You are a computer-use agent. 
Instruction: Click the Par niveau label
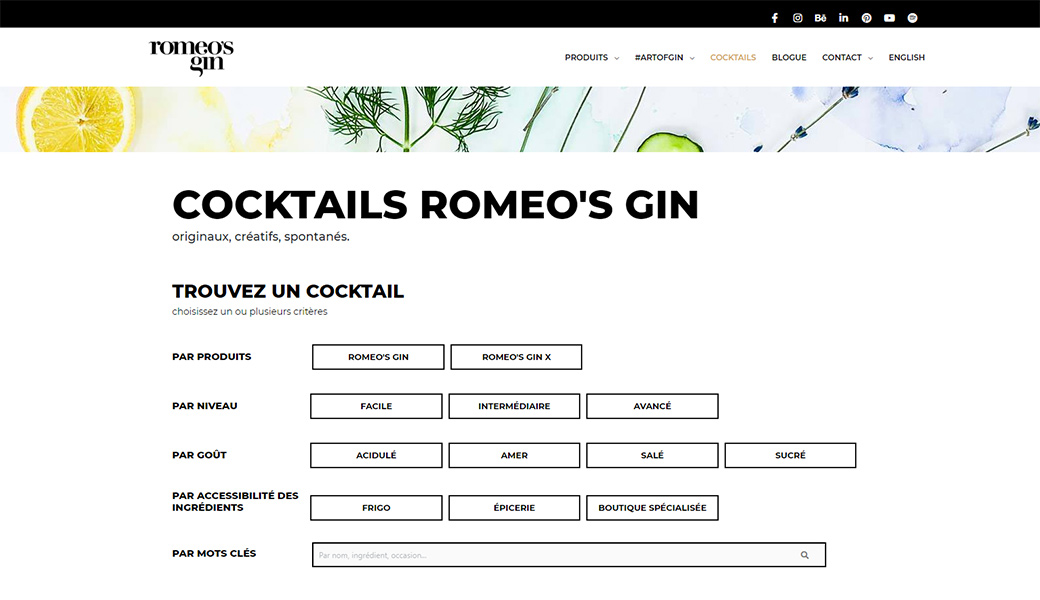coord(204,406)
